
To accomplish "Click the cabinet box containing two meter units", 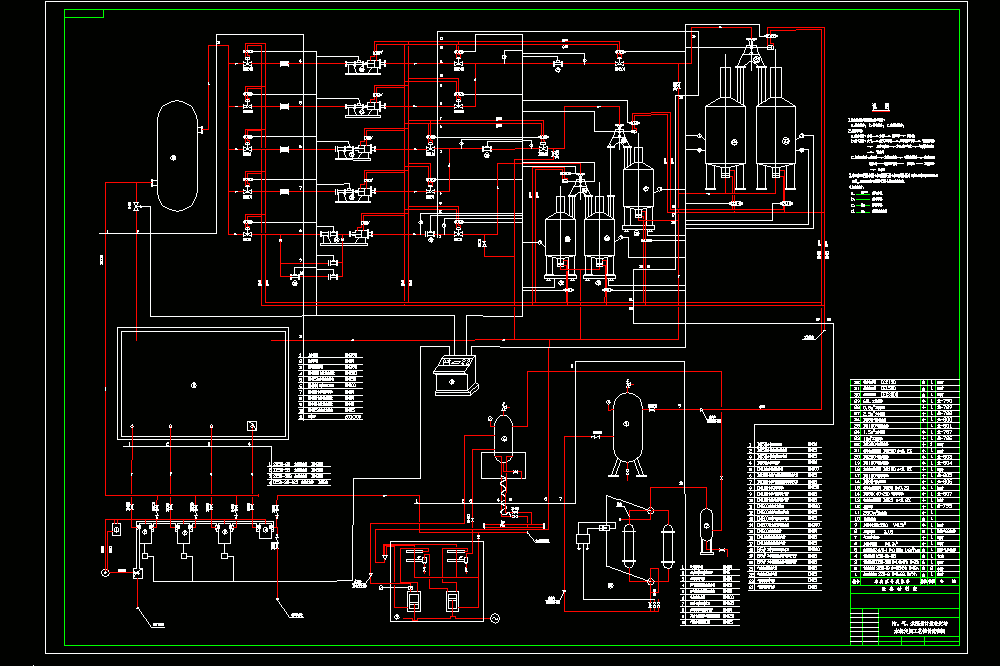I will [437, 581].
